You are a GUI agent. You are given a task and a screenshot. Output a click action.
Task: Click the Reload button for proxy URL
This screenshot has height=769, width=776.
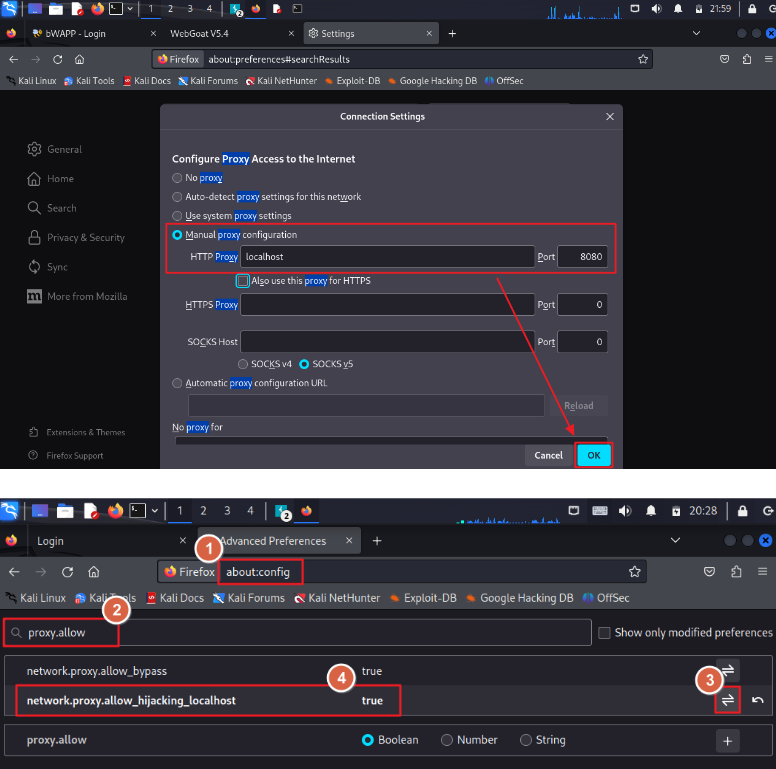[579, 406]
